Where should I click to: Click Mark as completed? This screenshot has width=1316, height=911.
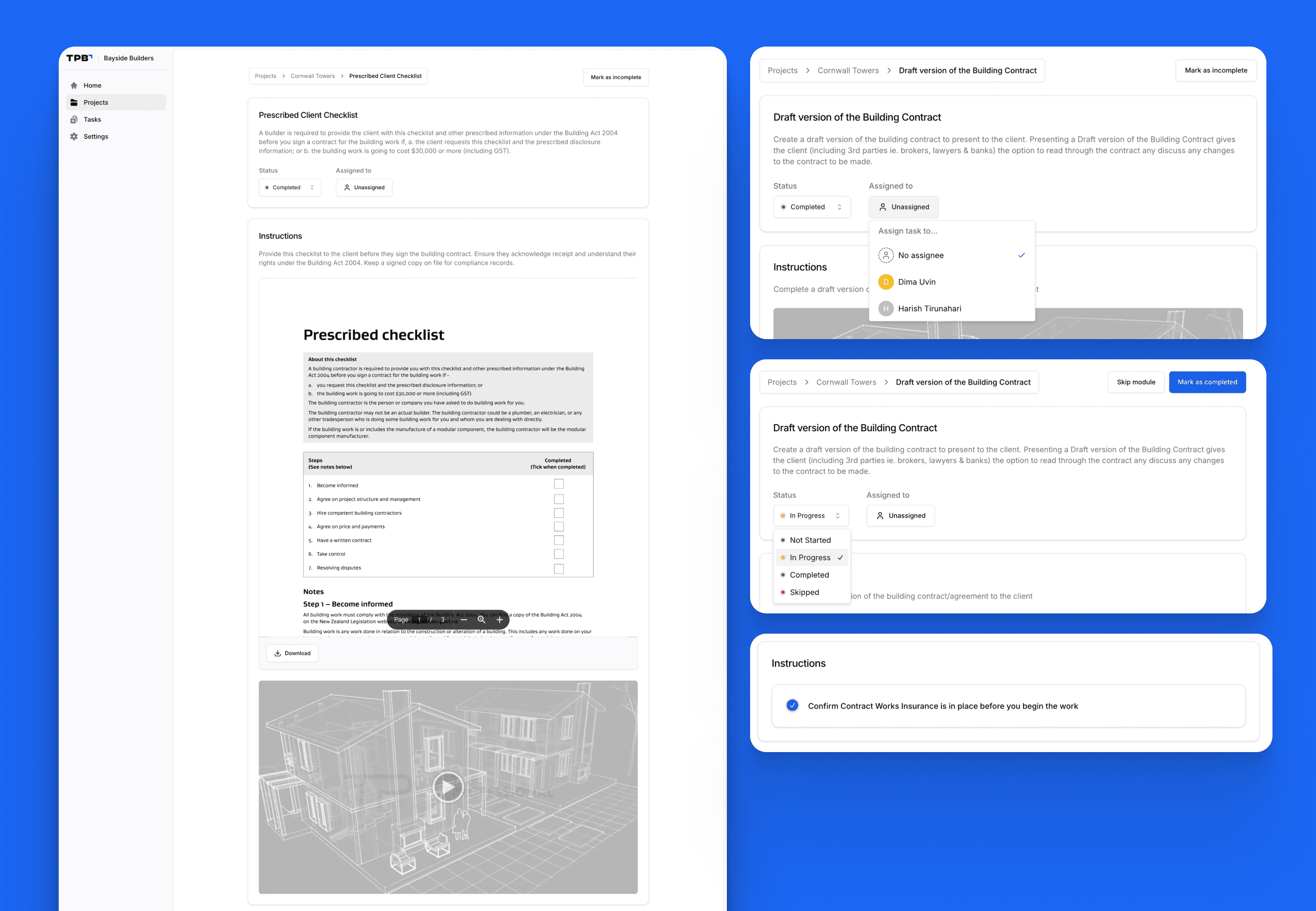1207,382
